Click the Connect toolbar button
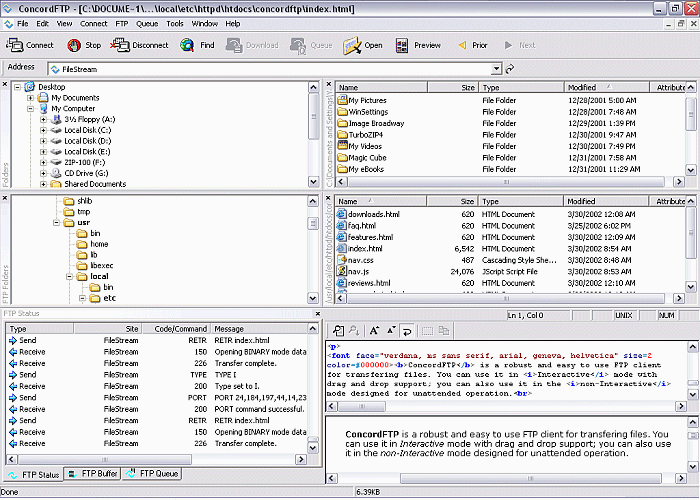The width and height of the screenshot is (700, 500). [30, 45]
